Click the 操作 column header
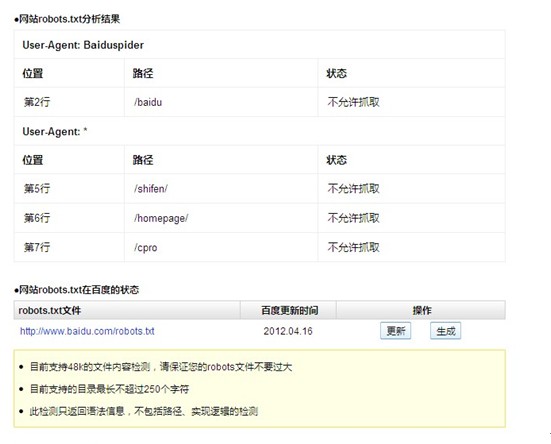Image resolution: width=551 pixels, height=444 pixels. [421, 310]
